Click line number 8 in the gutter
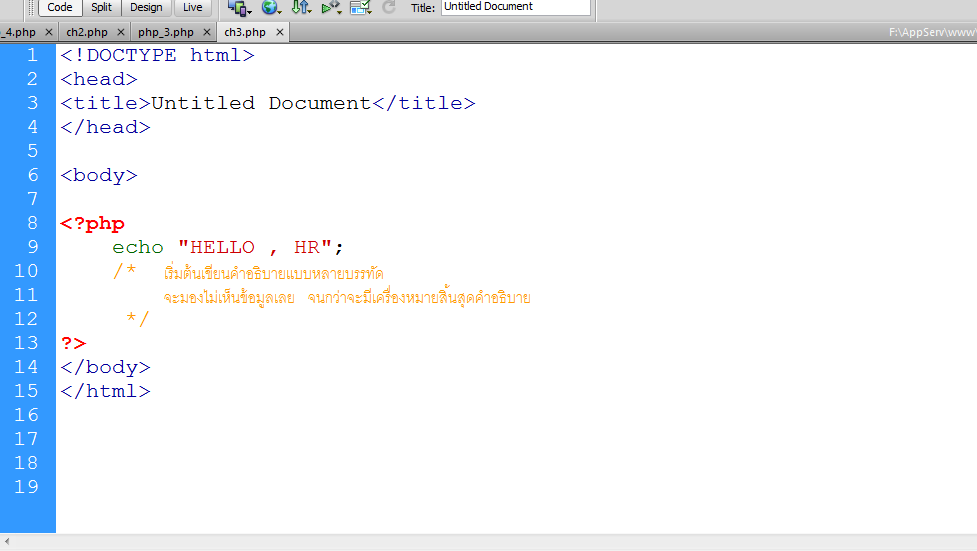This screenshot has width=977, height=551. pos(32,223)
